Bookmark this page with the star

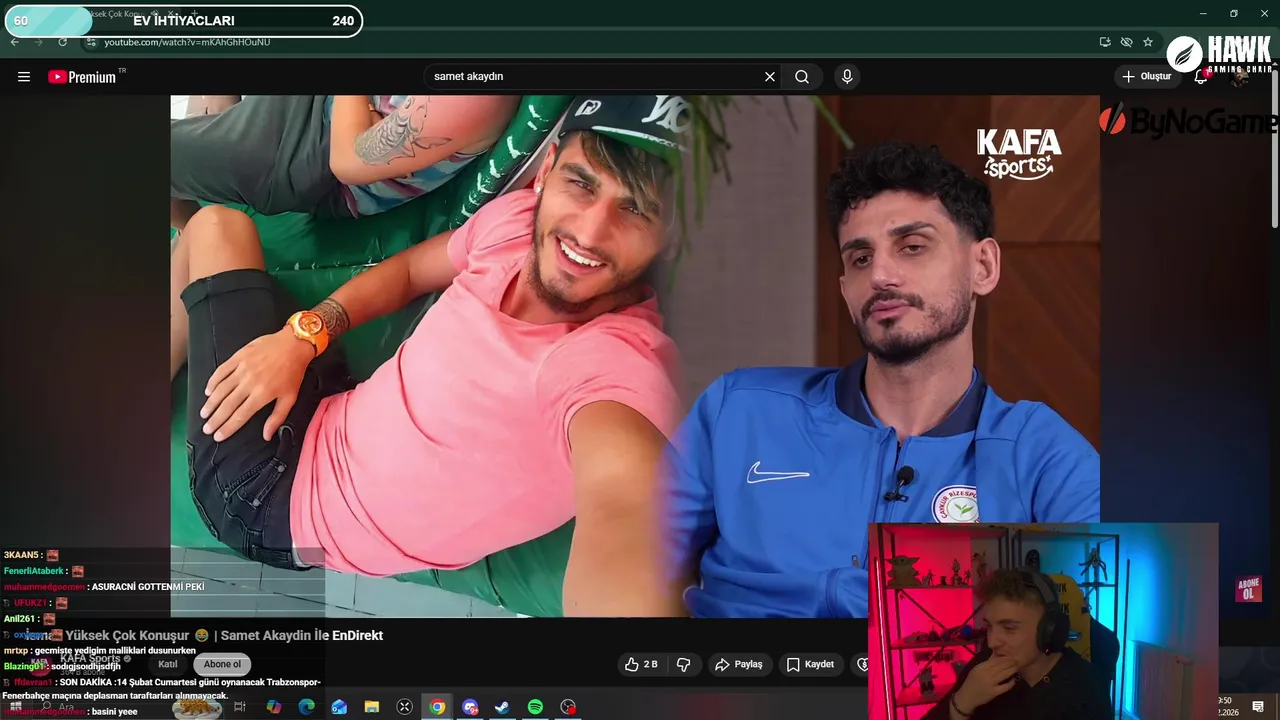[1148, 42]
